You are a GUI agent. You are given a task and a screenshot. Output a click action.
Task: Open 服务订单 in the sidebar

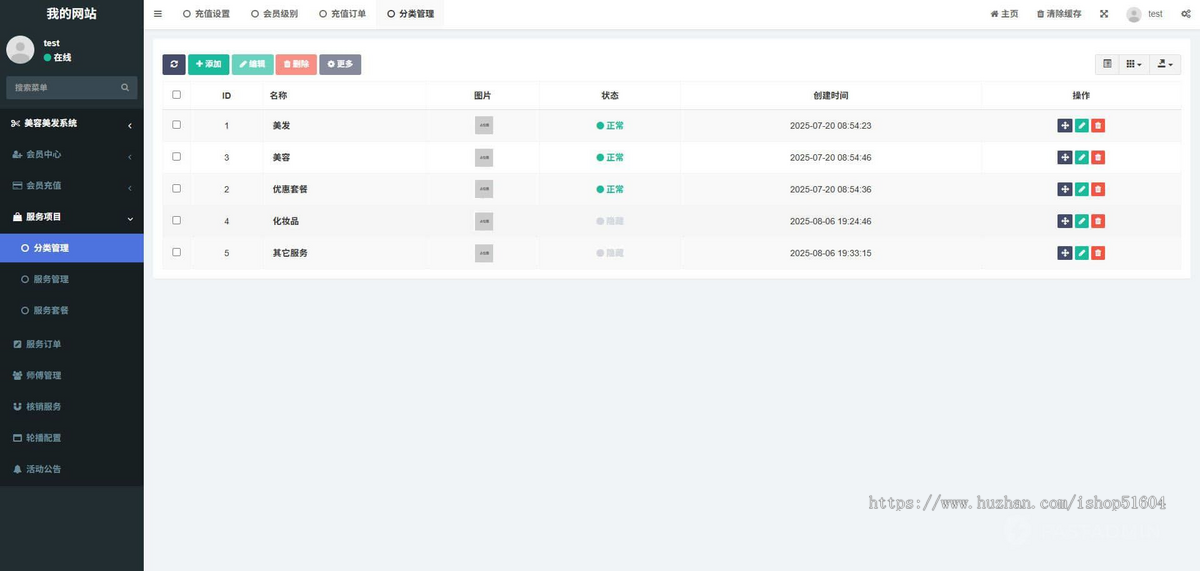click(72, 344)
